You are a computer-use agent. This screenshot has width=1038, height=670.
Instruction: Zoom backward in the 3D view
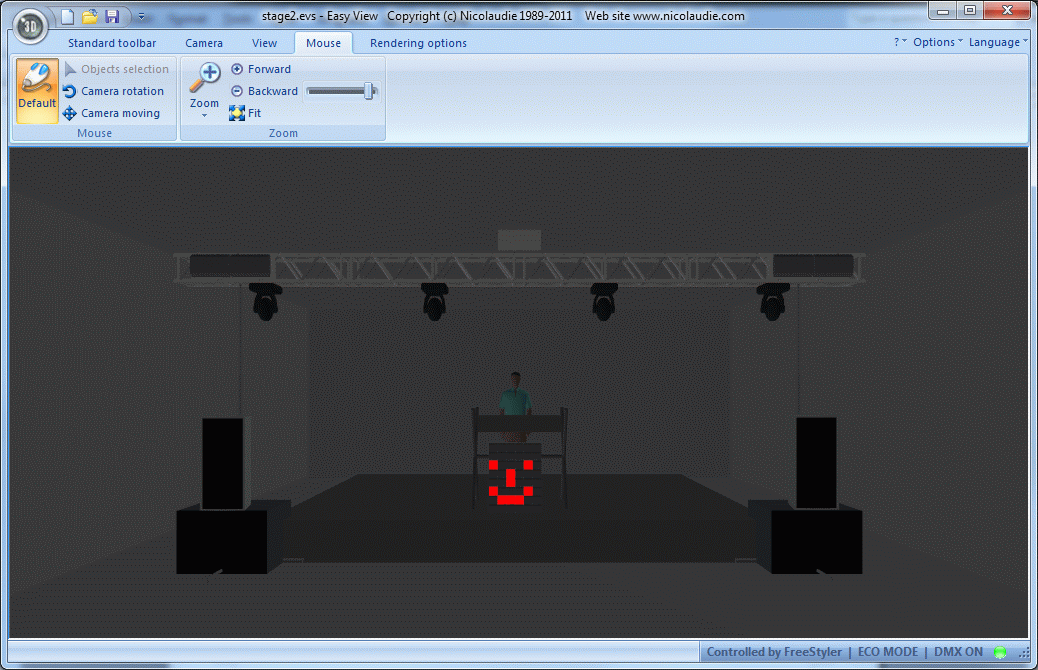click(x=264, y=91)
